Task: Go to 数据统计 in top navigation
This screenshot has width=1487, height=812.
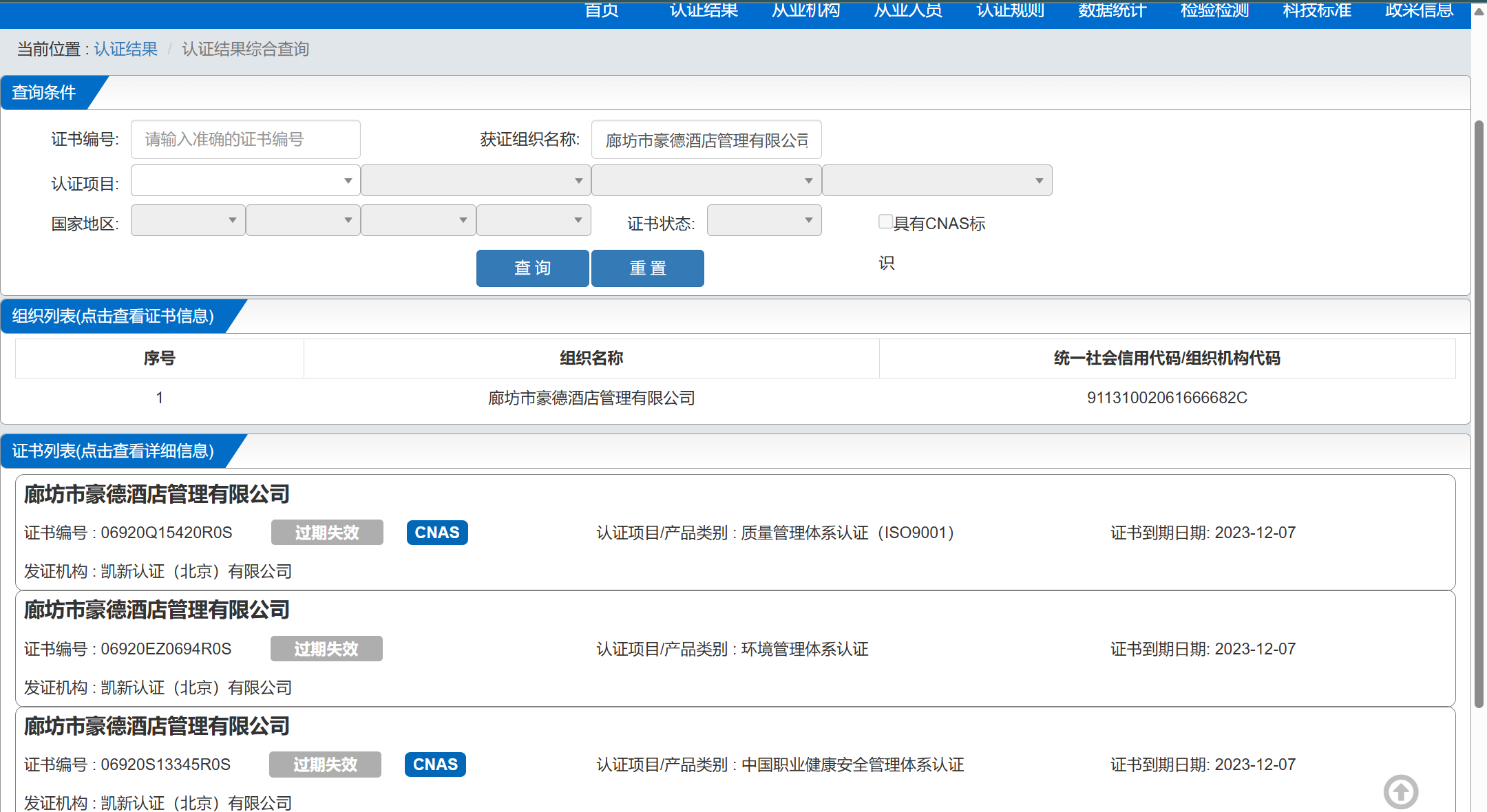Action: [x=1112, y=10]
